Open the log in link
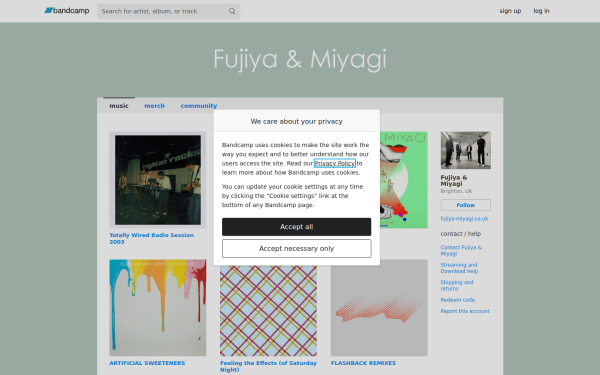Image resolution: width=600 pixels, height=375 pixels. [541, 11]
